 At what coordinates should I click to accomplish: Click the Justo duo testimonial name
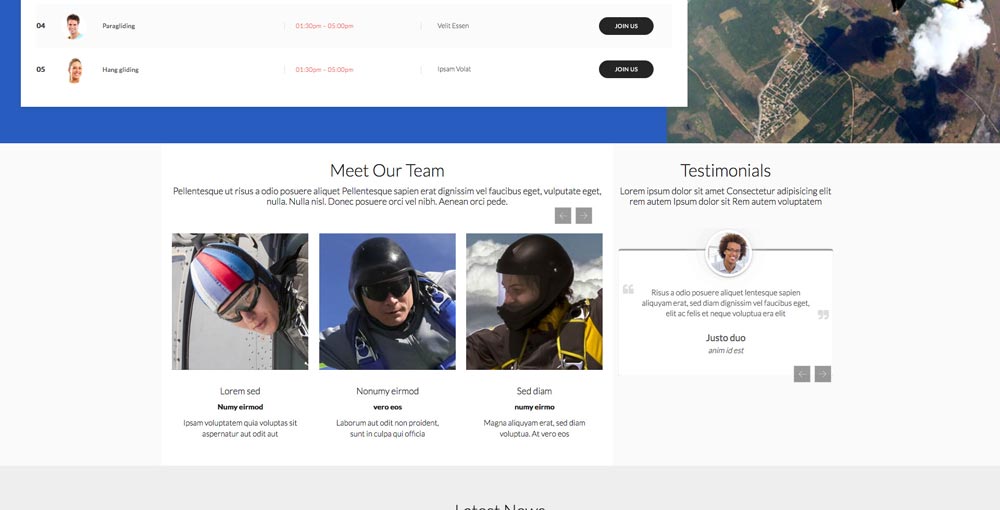725,338
